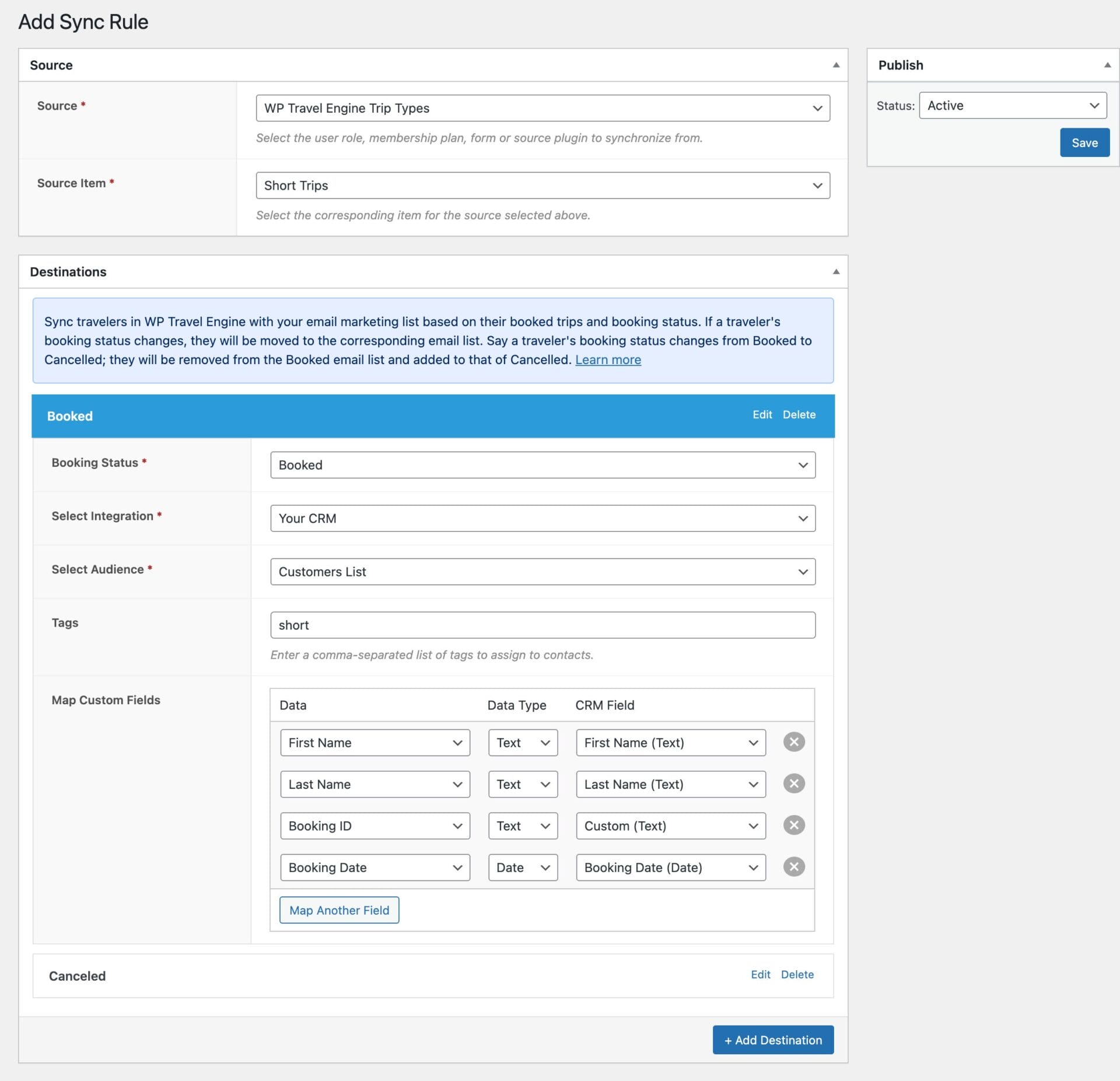The height and width of the screenshot is (1081, 1120).
Task: Open the Booking Status dropdown
Action: (542, 465)
